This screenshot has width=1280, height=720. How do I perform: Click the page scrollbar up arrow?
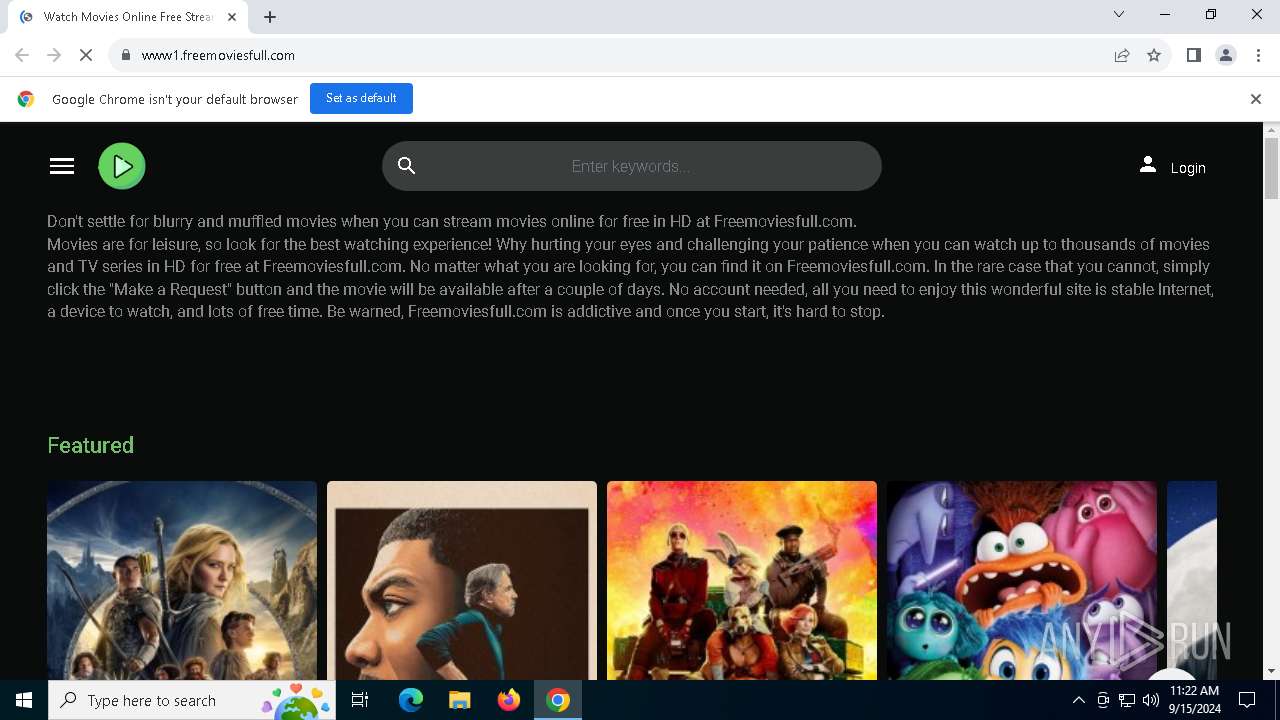(1272, 130)
